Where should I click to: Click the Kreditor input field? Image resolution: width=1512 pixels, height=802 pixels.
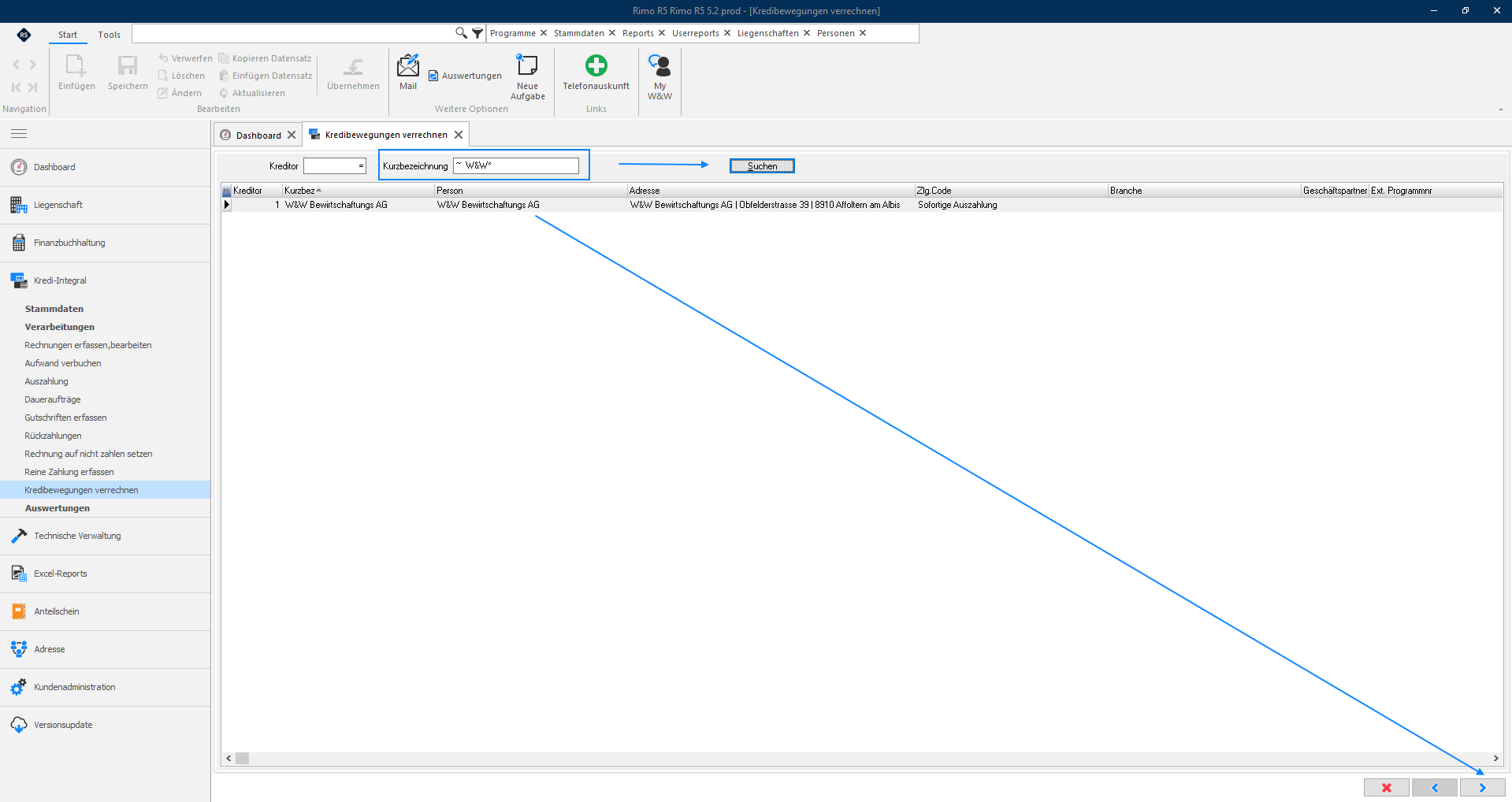335,166
